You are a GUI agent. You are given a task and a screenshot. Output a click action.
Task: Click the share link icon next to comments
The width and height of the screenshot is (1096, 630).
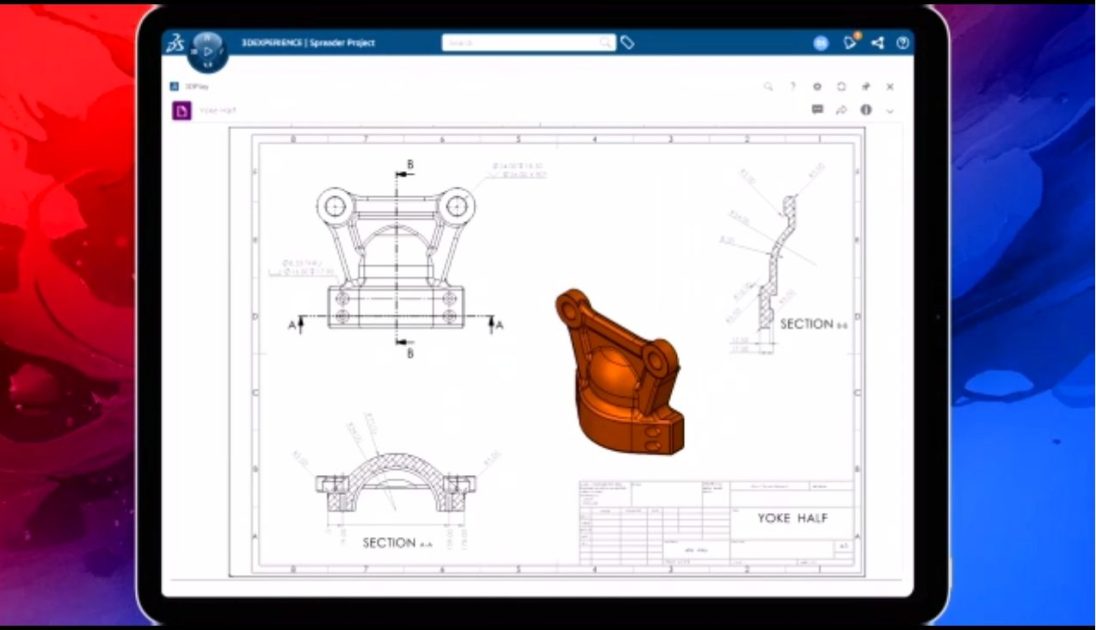(840, 110)
